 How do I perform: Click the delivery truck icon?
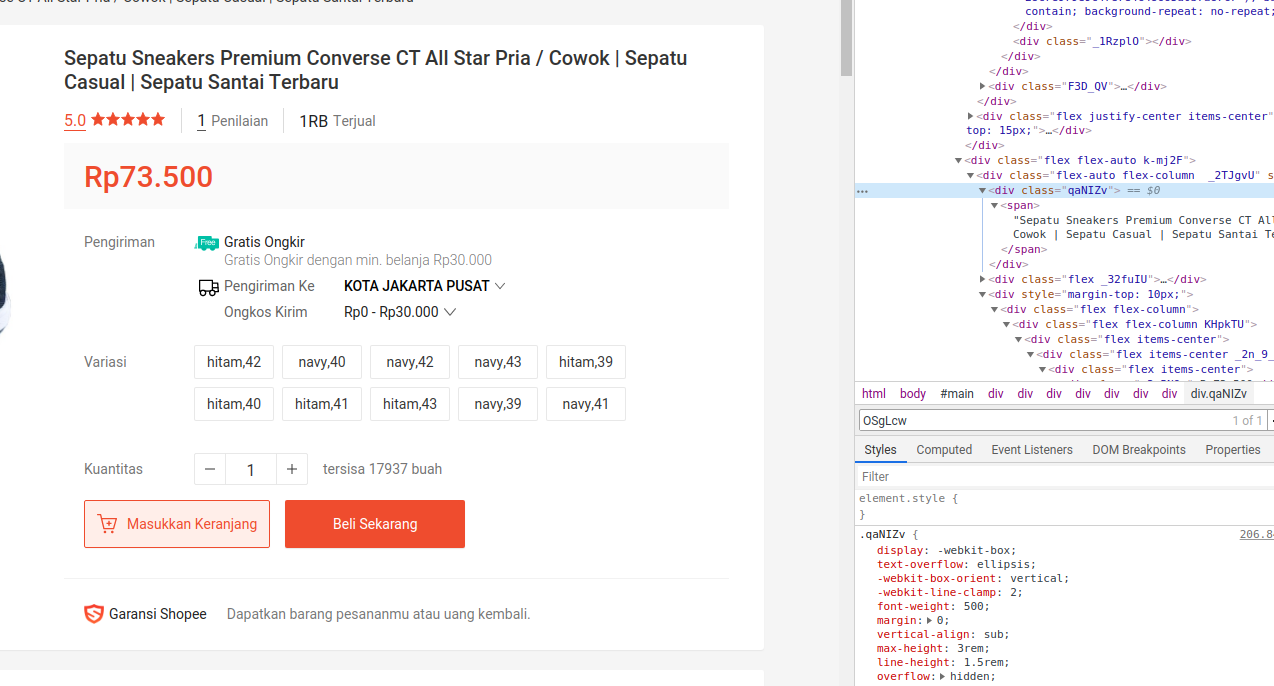(208, 287)
